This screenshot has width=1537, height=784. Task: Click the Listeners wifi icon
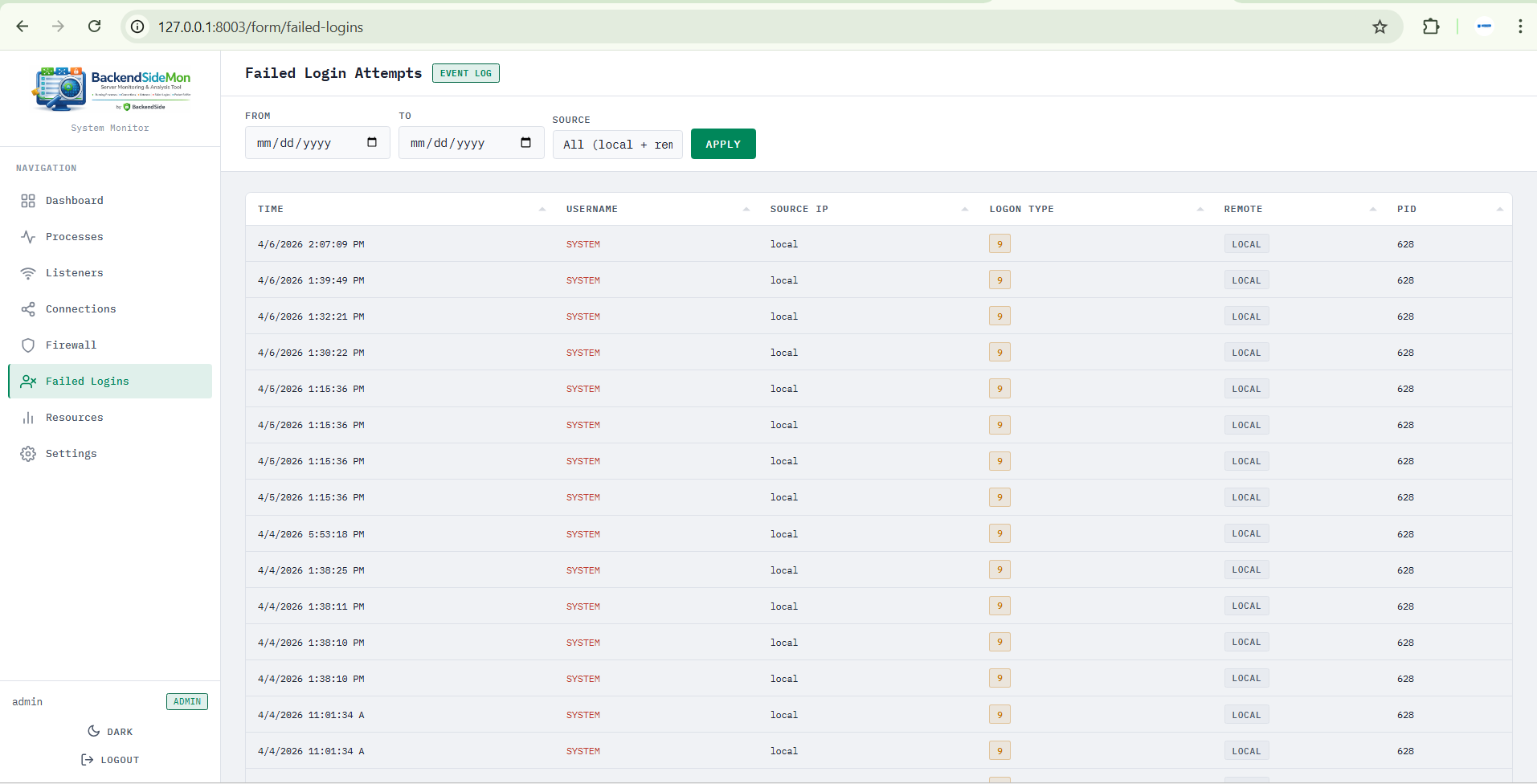[28, 273]
